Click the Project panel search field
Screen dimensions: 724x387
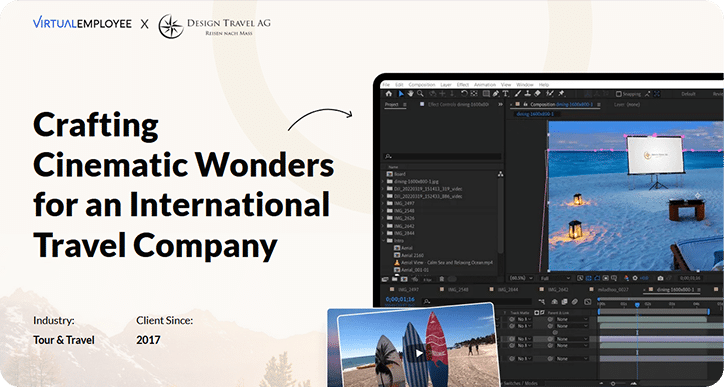point(442,157)
